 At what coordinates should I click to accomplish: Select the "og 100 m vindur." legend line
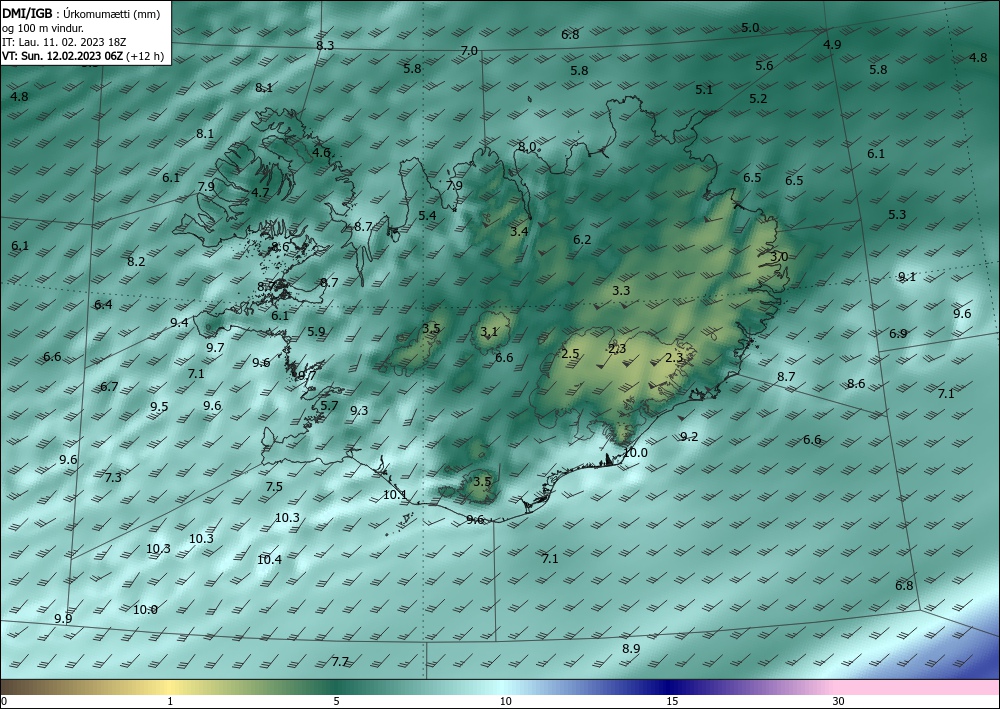click(x=43, y=28)
